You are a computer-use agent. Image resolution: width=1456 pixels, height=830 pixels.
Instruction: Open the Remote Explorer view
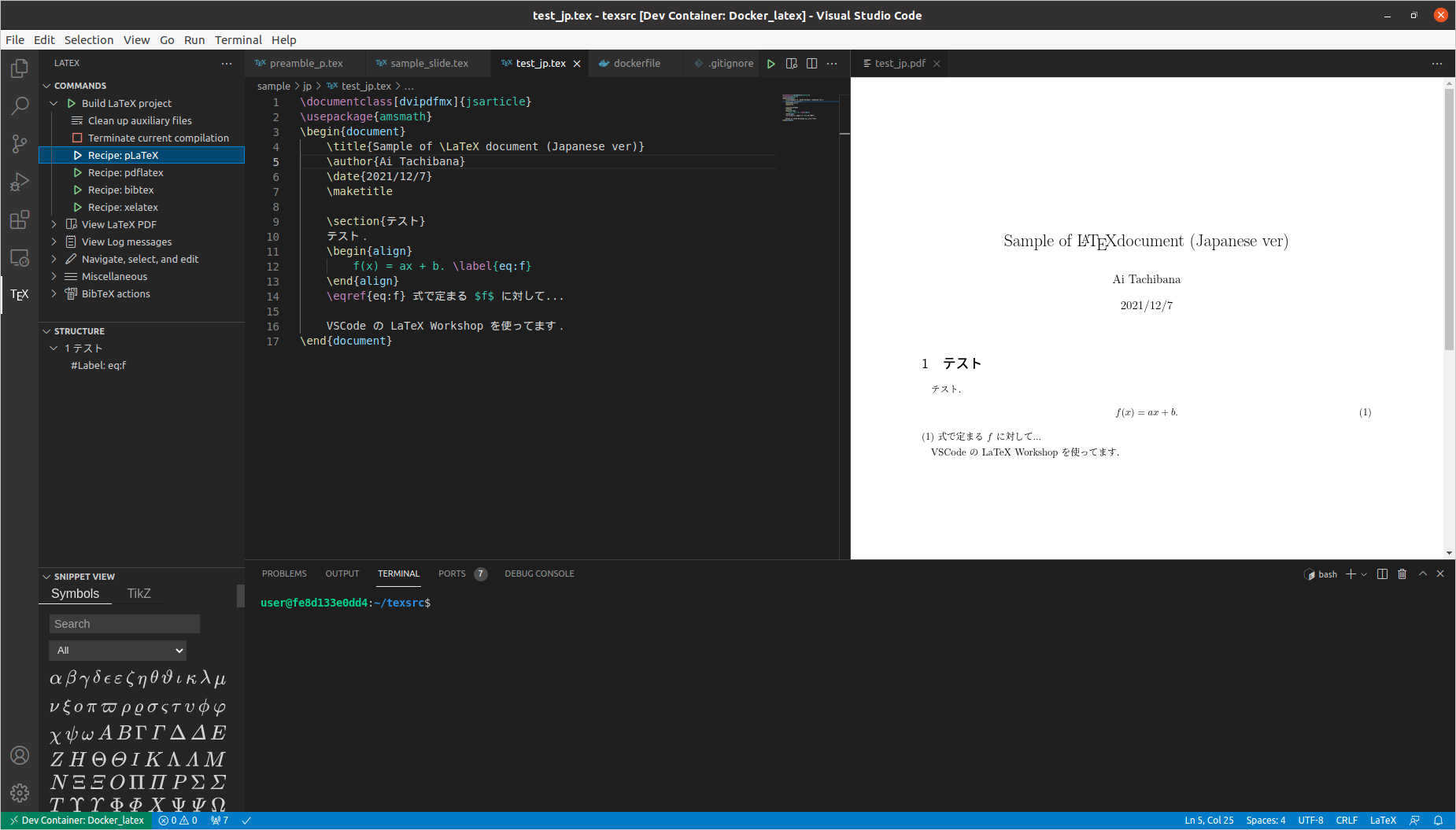(x=20, y=257)
